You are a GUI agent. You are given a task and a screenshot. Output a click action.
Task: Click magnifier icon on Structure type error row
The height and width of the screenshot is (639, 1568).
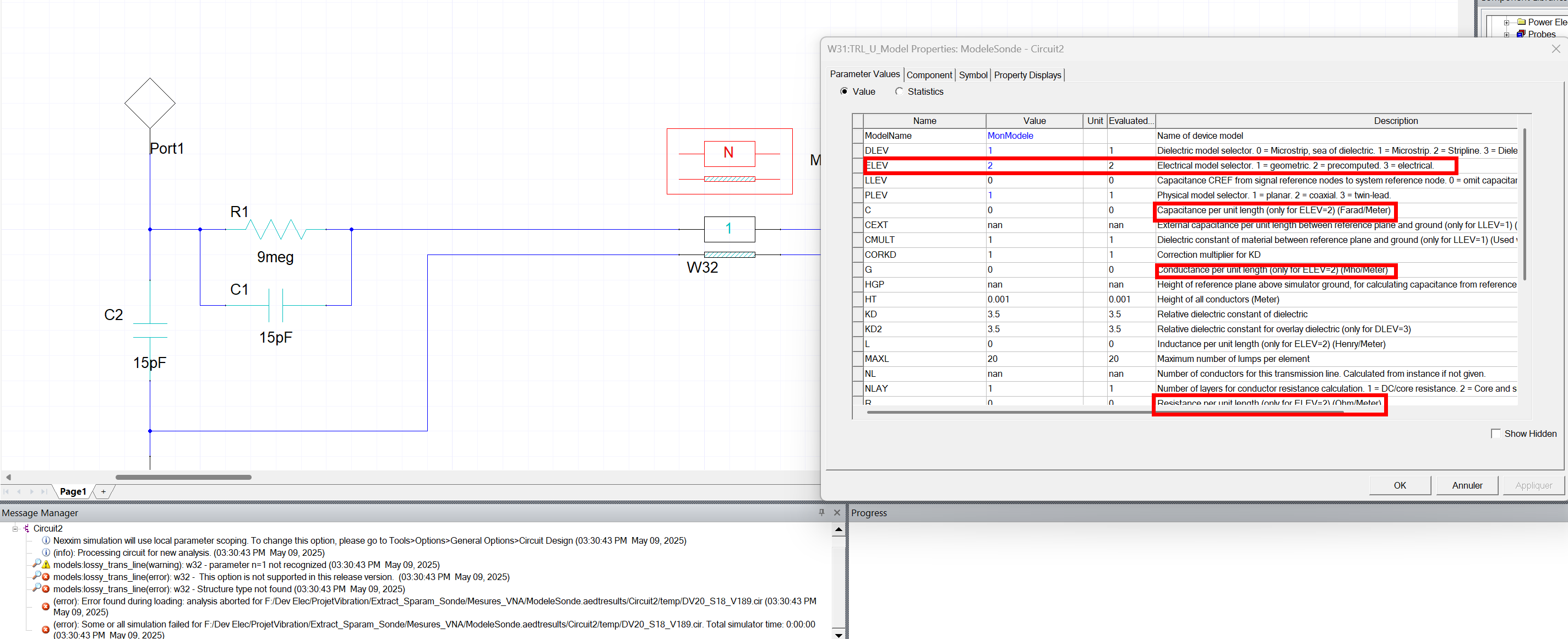[36, 588]
